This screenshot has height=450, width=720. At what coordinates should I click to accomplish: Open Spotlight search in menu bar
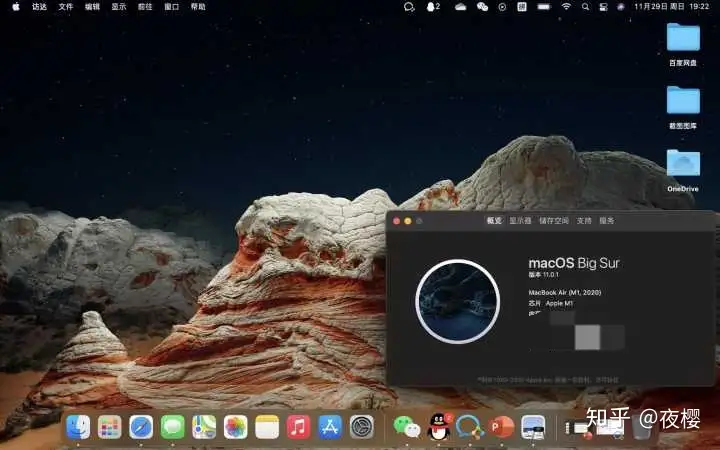pos(585,7)
